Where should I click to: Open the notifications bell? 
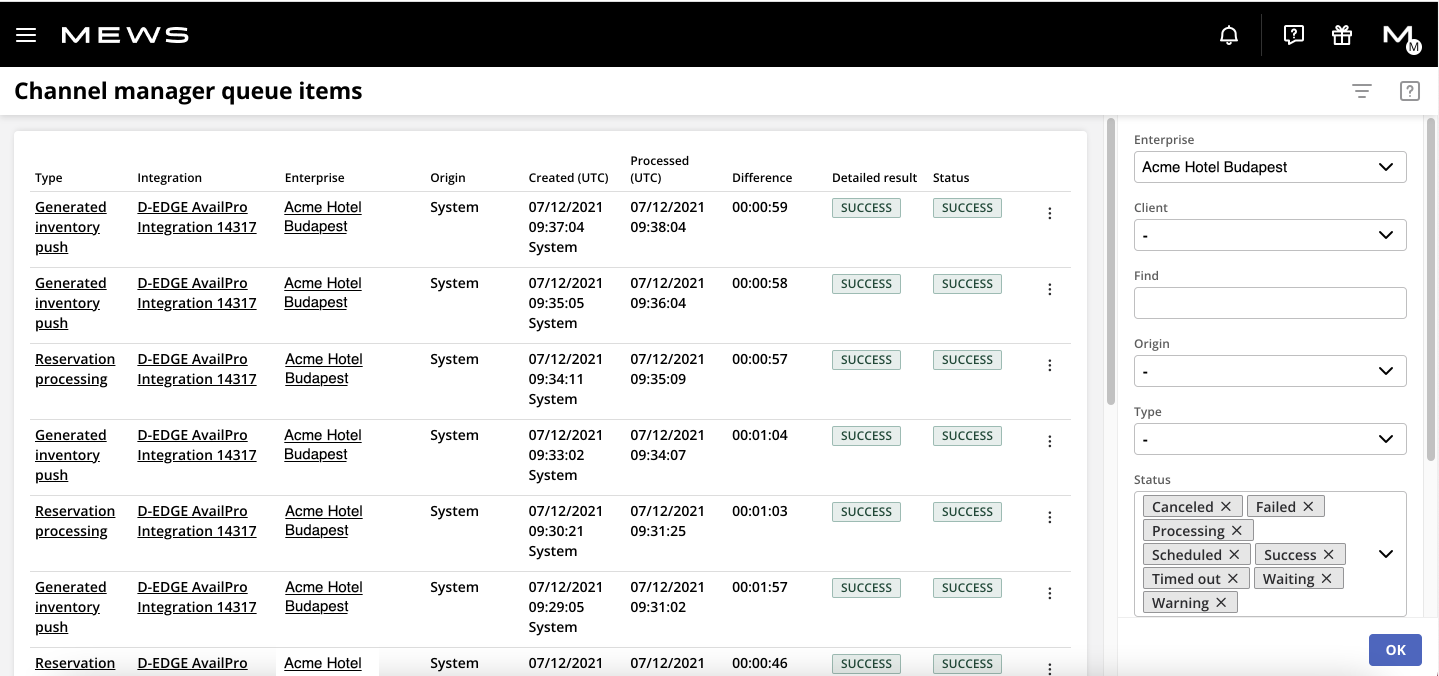(x=1229, y=35)
